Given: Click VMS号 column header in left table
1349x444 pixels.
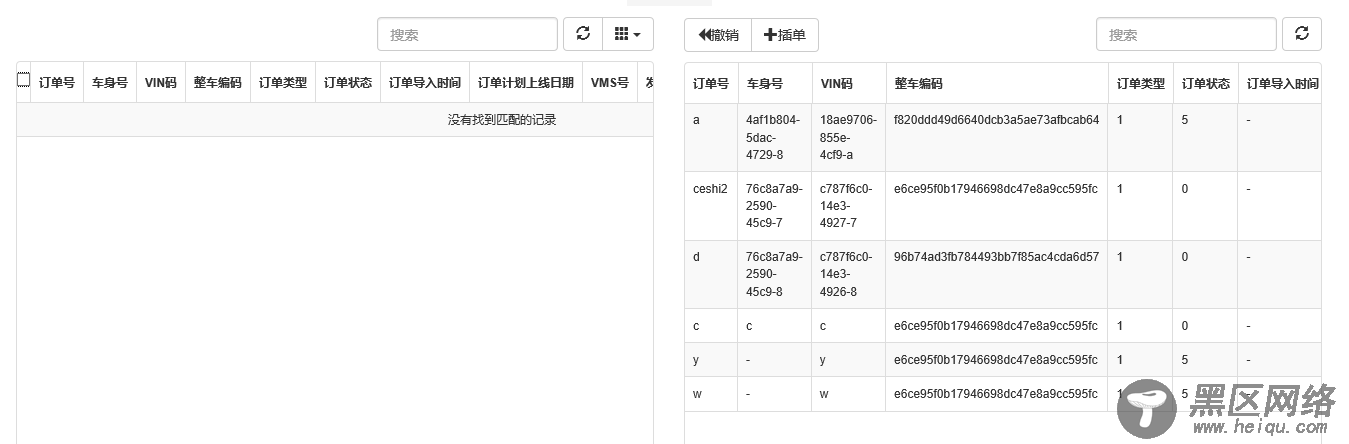Looking at the screenshot, I should (x=610, y=83).
